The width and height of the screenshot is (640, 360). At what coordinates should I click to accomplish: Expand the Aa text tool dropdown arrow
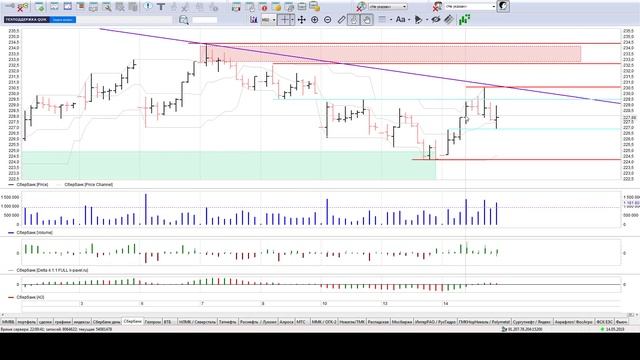[409, 20]
